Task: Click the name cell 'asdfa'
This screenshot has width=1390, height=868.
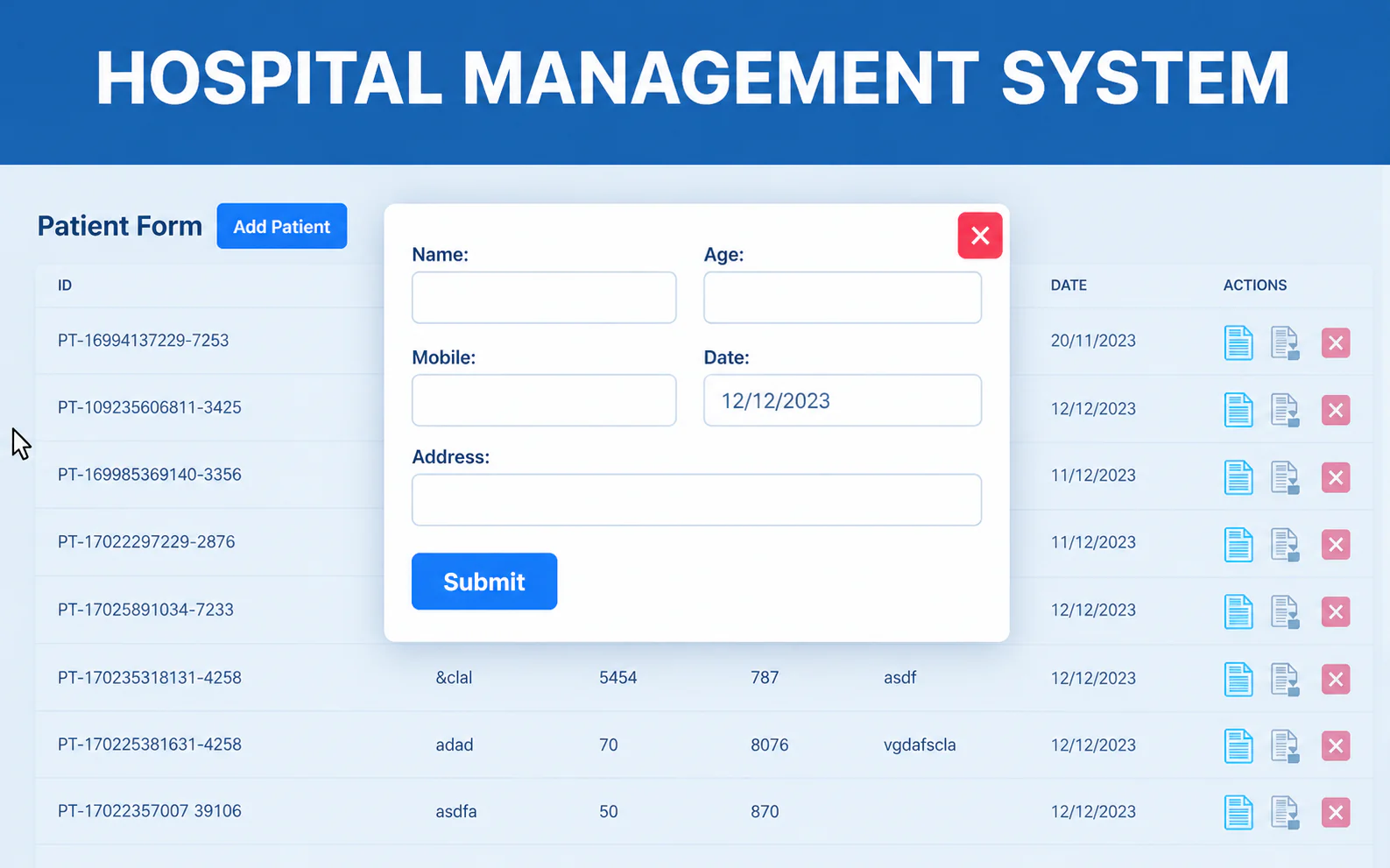Action: tap(456, 811)
